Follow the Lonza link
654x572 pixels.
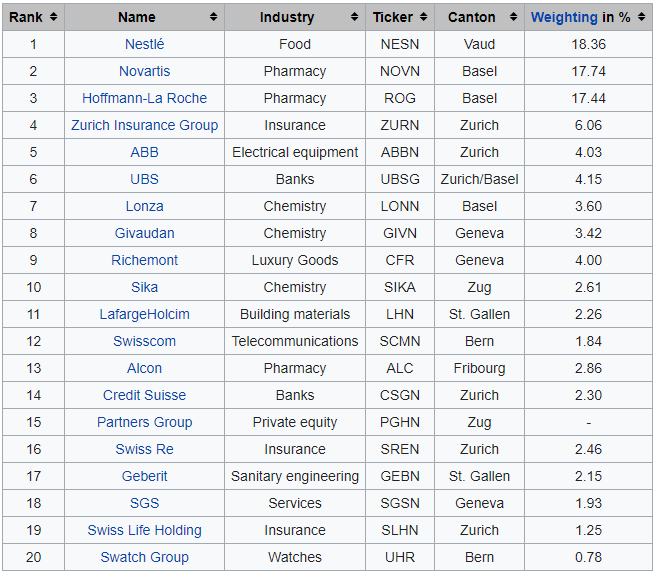(144, 206)
